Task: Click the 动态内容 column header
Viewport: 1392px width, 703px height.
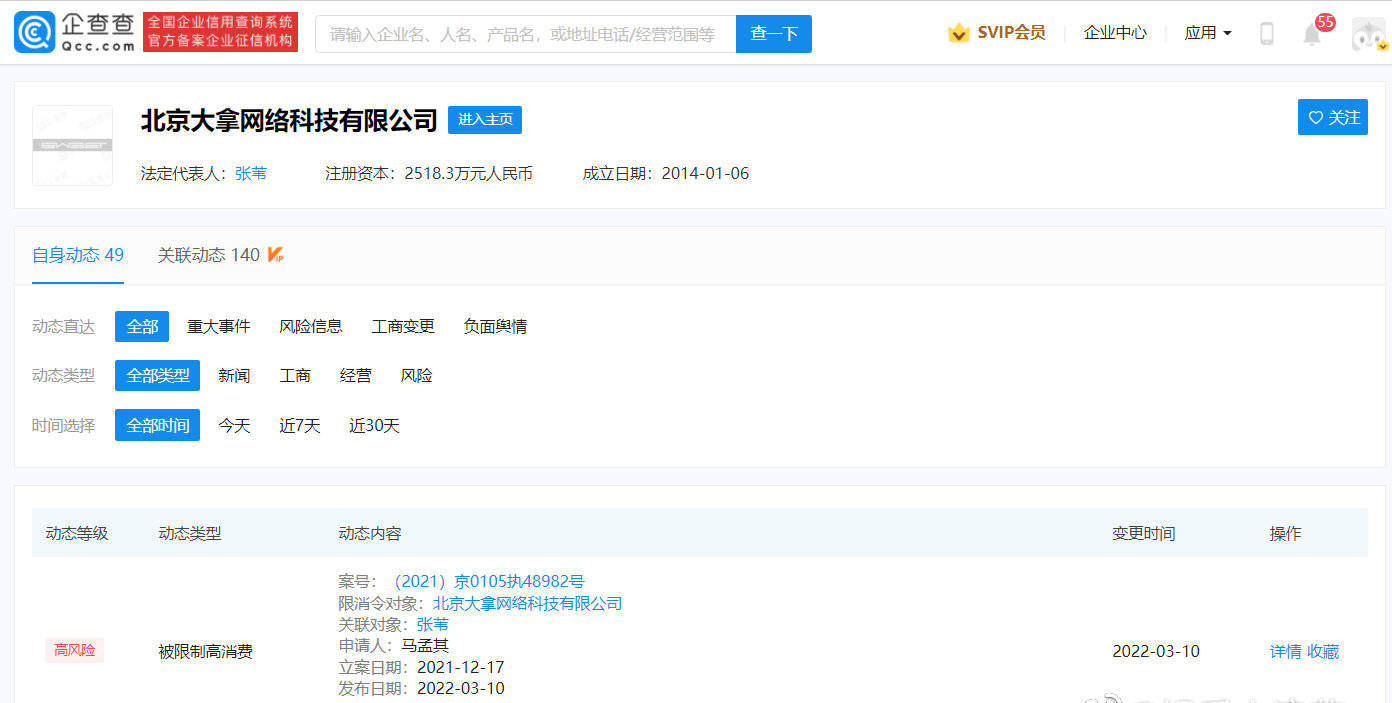Action: [x=370, y=533]
